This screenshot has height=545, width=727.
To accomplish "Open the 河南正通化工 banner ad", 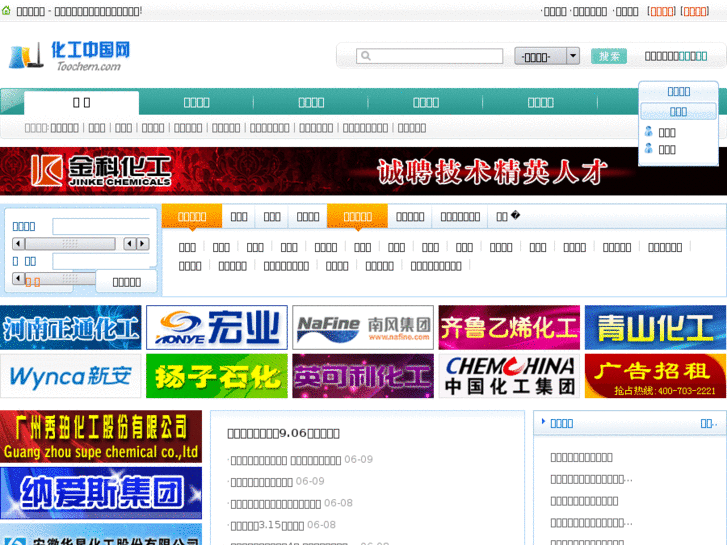I will (70, 327).
